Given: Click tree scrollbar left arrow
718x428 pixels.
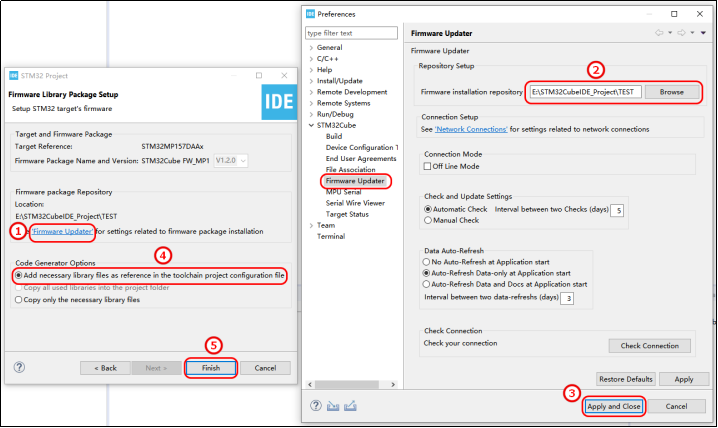Looking at the screenshot, I should point(310,385).
